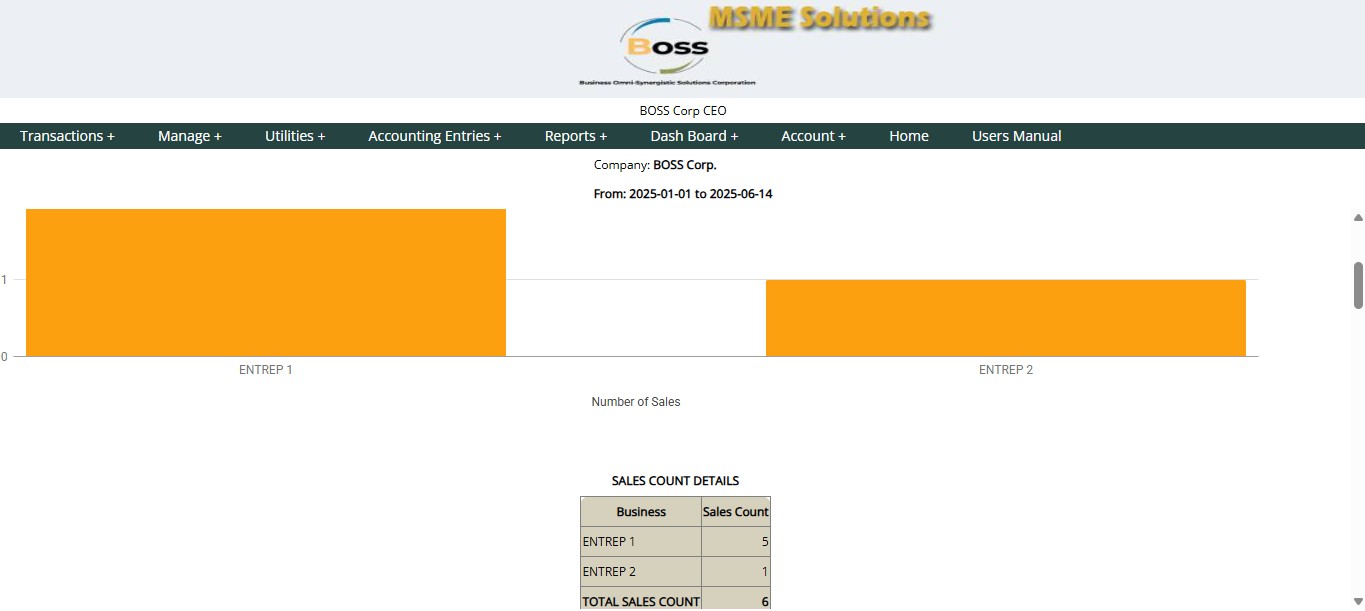Open the Users Manual link
The height and width of the screenshot is (611, 1365).
click(x=1017, y=136)
